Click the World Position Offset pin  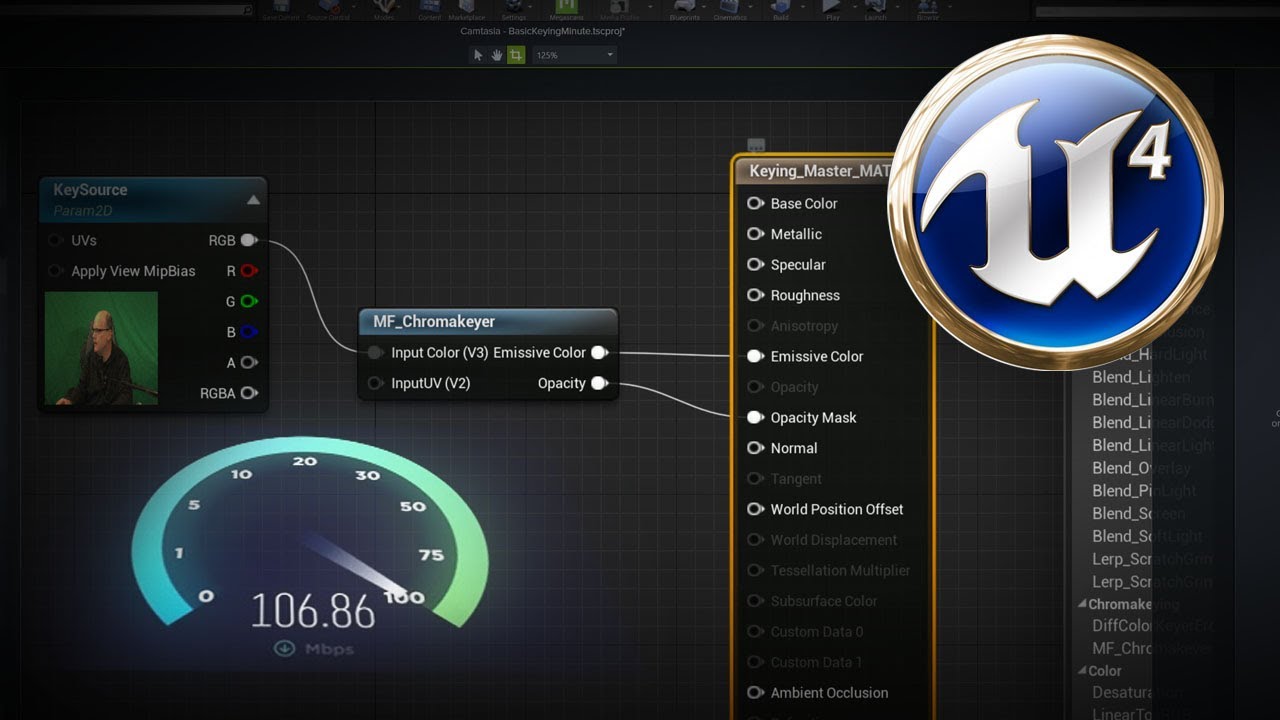coord(756,509)
